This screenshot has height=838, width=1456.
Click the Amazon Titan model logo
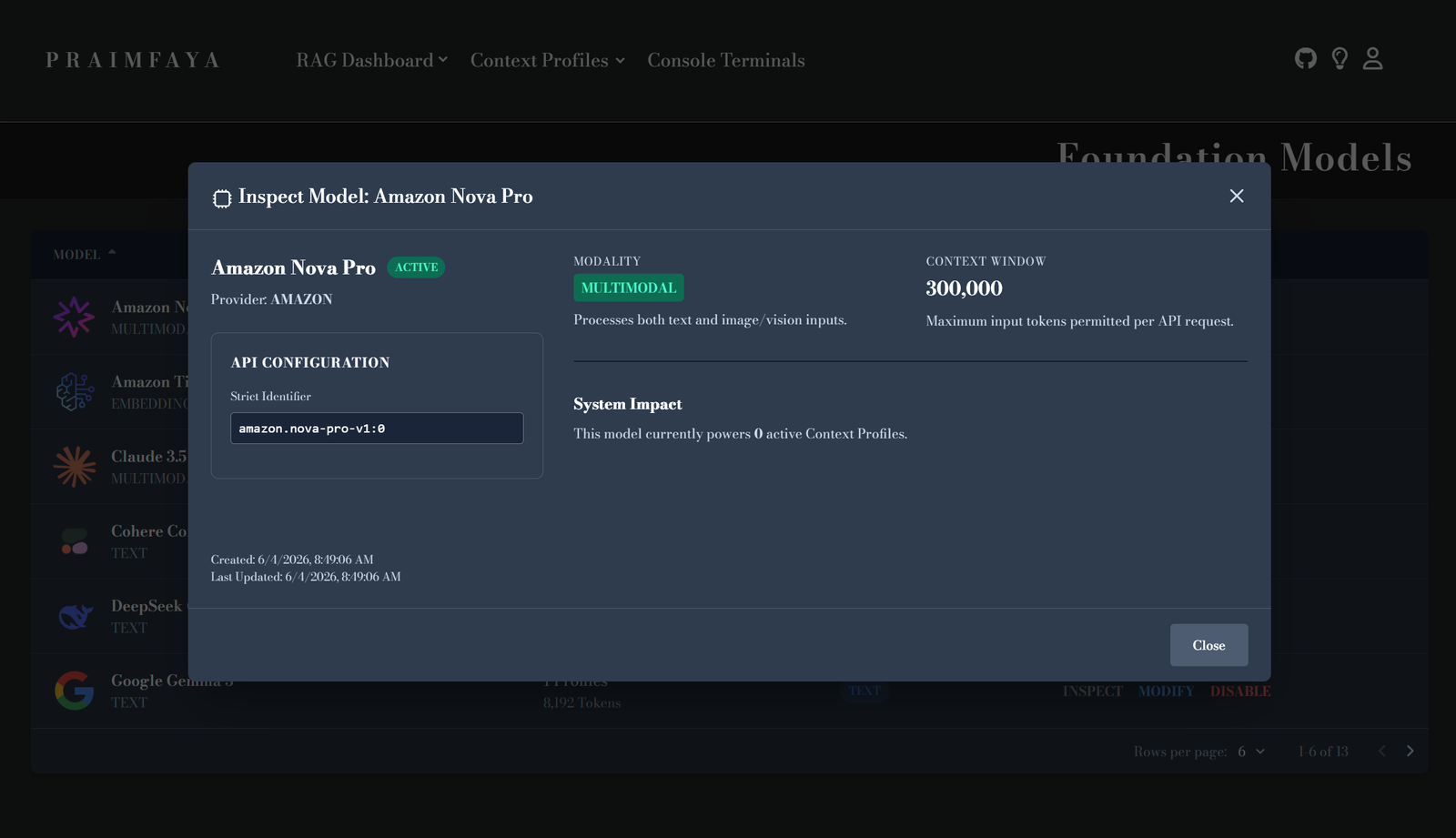tap(74, 391)
